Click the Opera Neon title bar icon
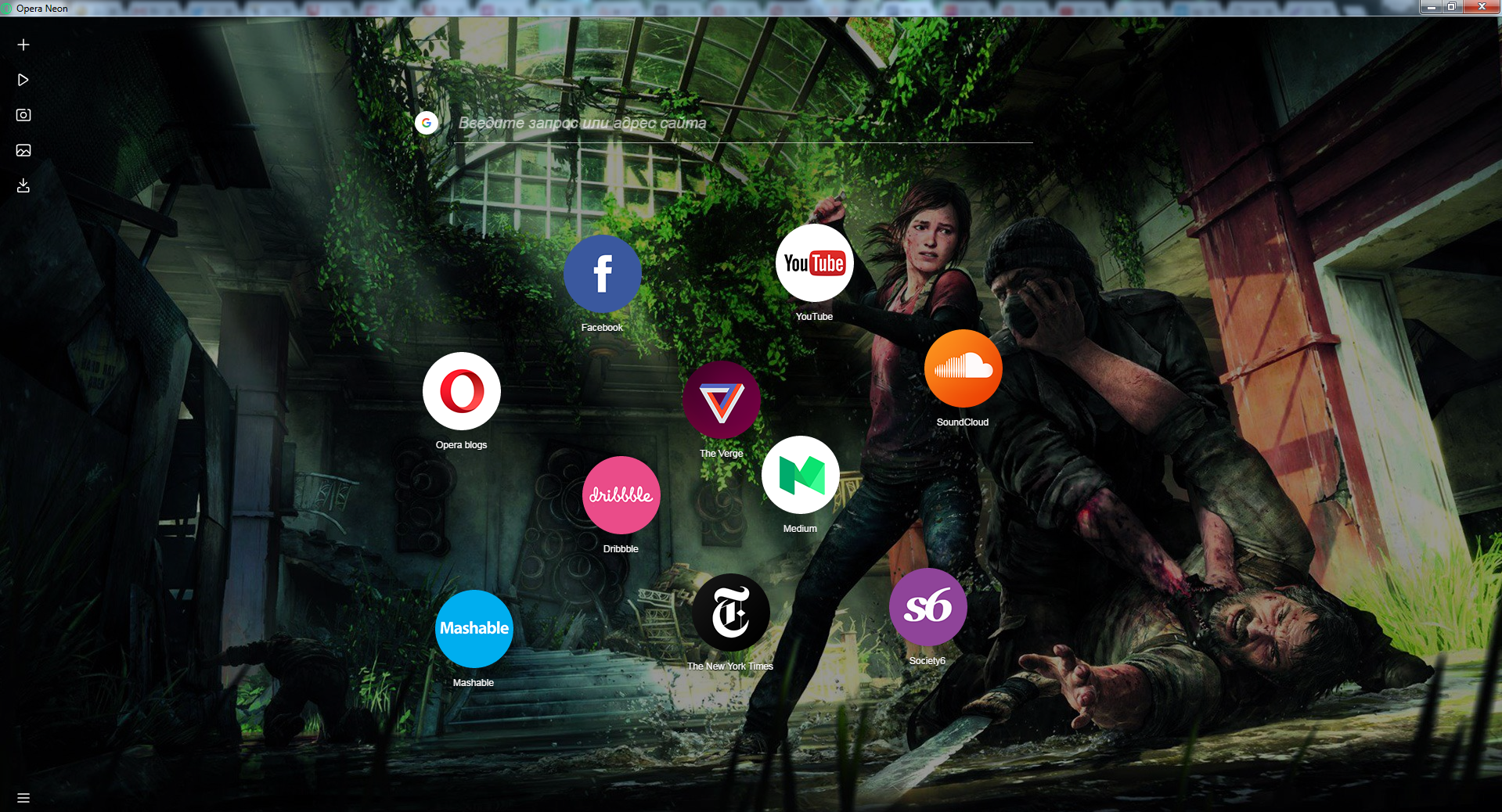The width and height of the screenshot is (1502, 812). click(6, 9)
